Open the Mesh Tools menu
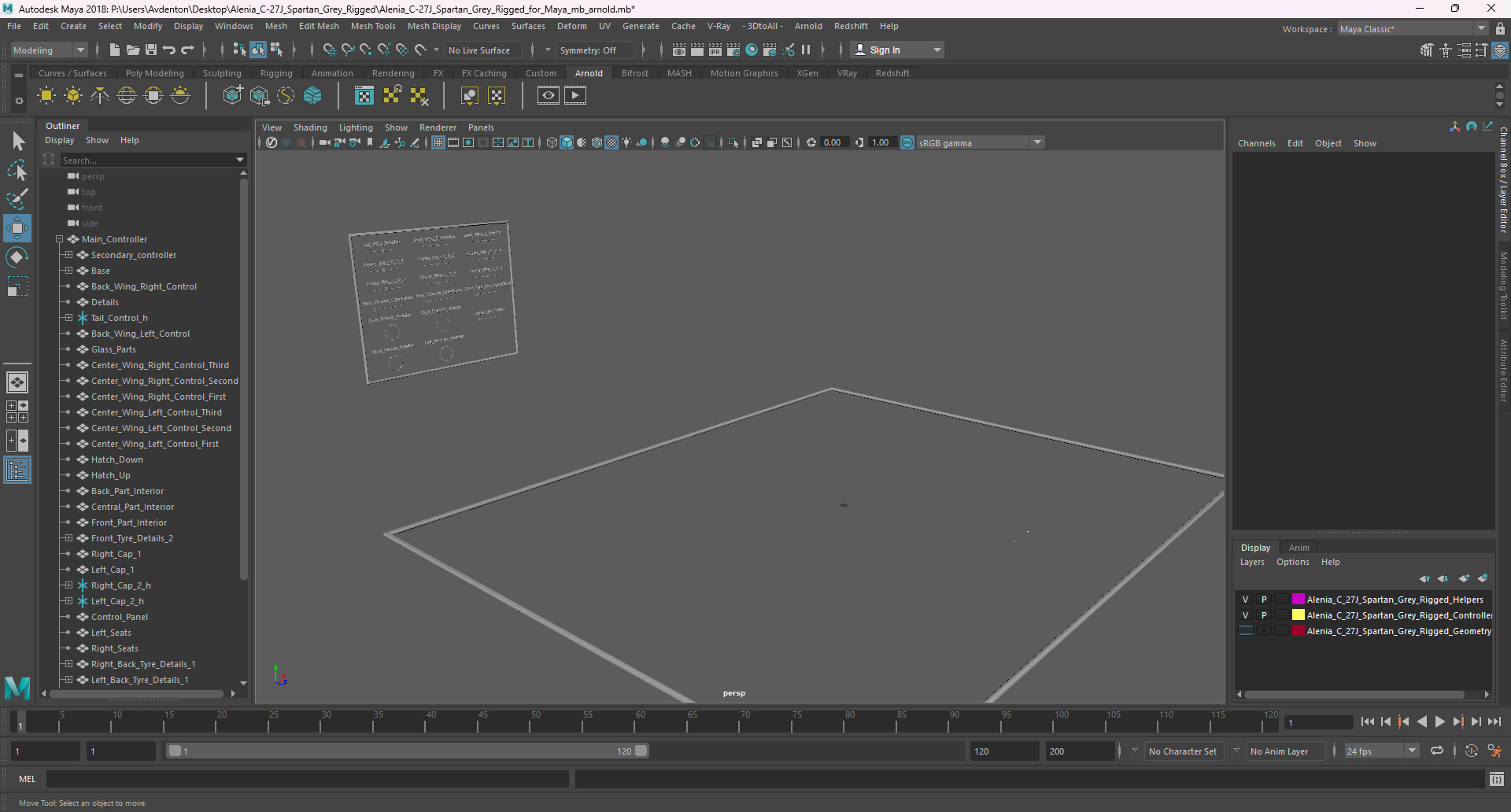Viewport: 1511px width, 812px height. tap(373, 26)
